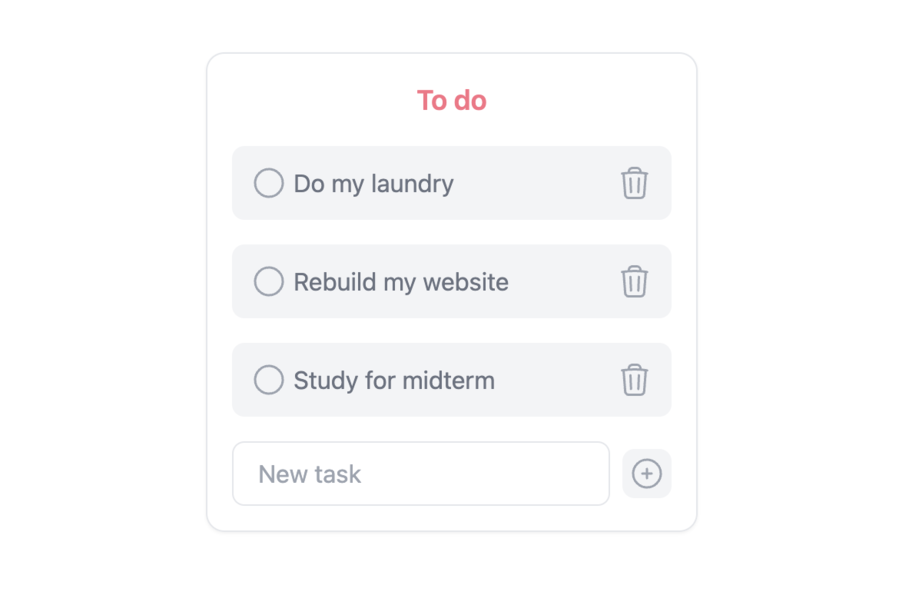The image size is (899, 600).
Task: Click the trash icon beside Study for midterm
Action: 635,380
